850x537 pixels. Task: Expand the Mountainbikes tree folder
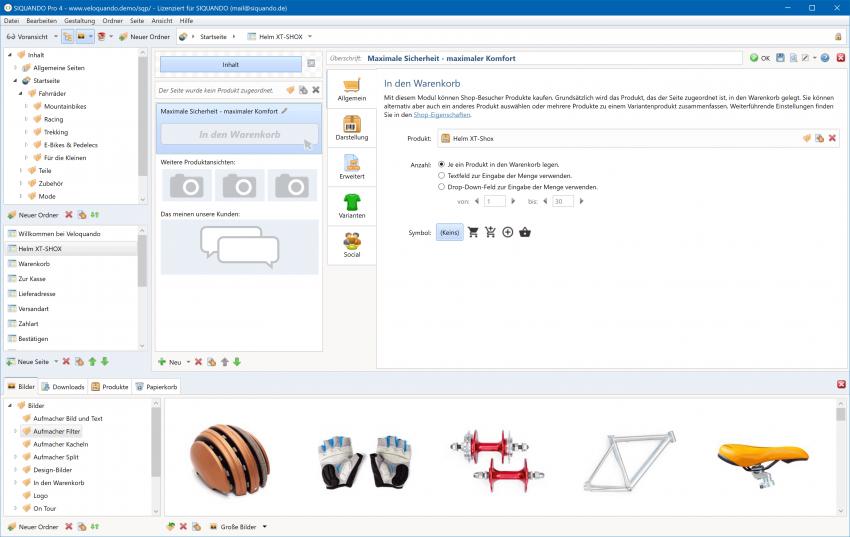26,105
